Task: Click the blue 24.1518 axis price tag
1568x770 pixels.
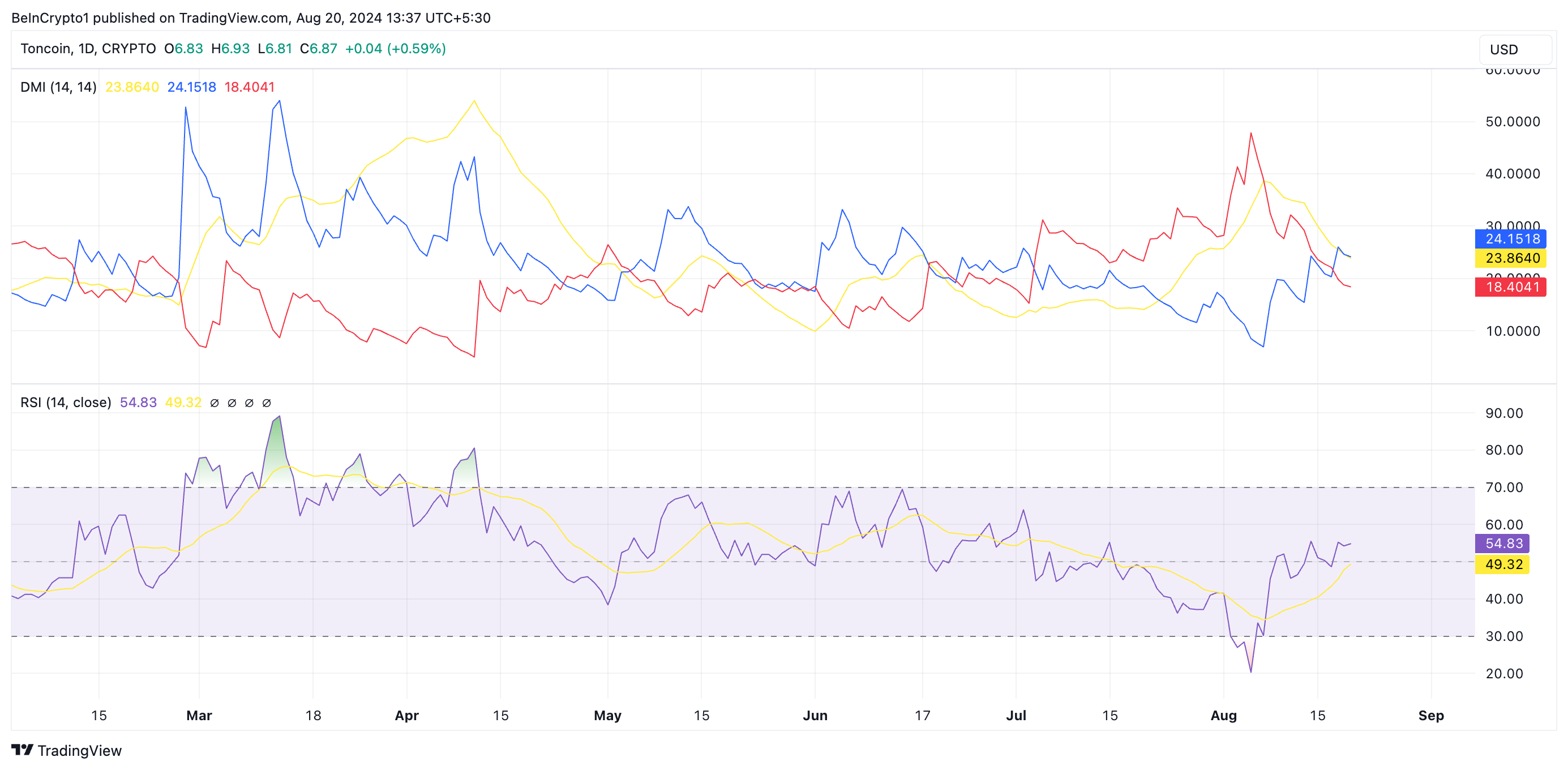Action: pyautogui.click(x=1510, y=238)
